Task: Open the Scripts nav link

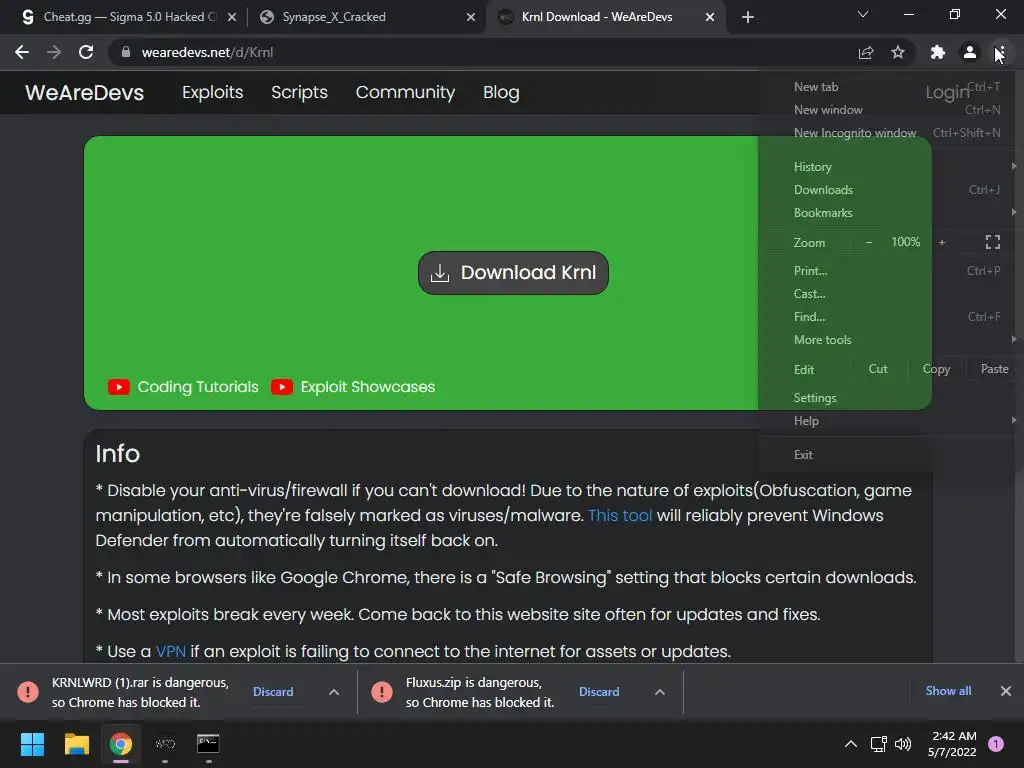Action: click(299, 92)
